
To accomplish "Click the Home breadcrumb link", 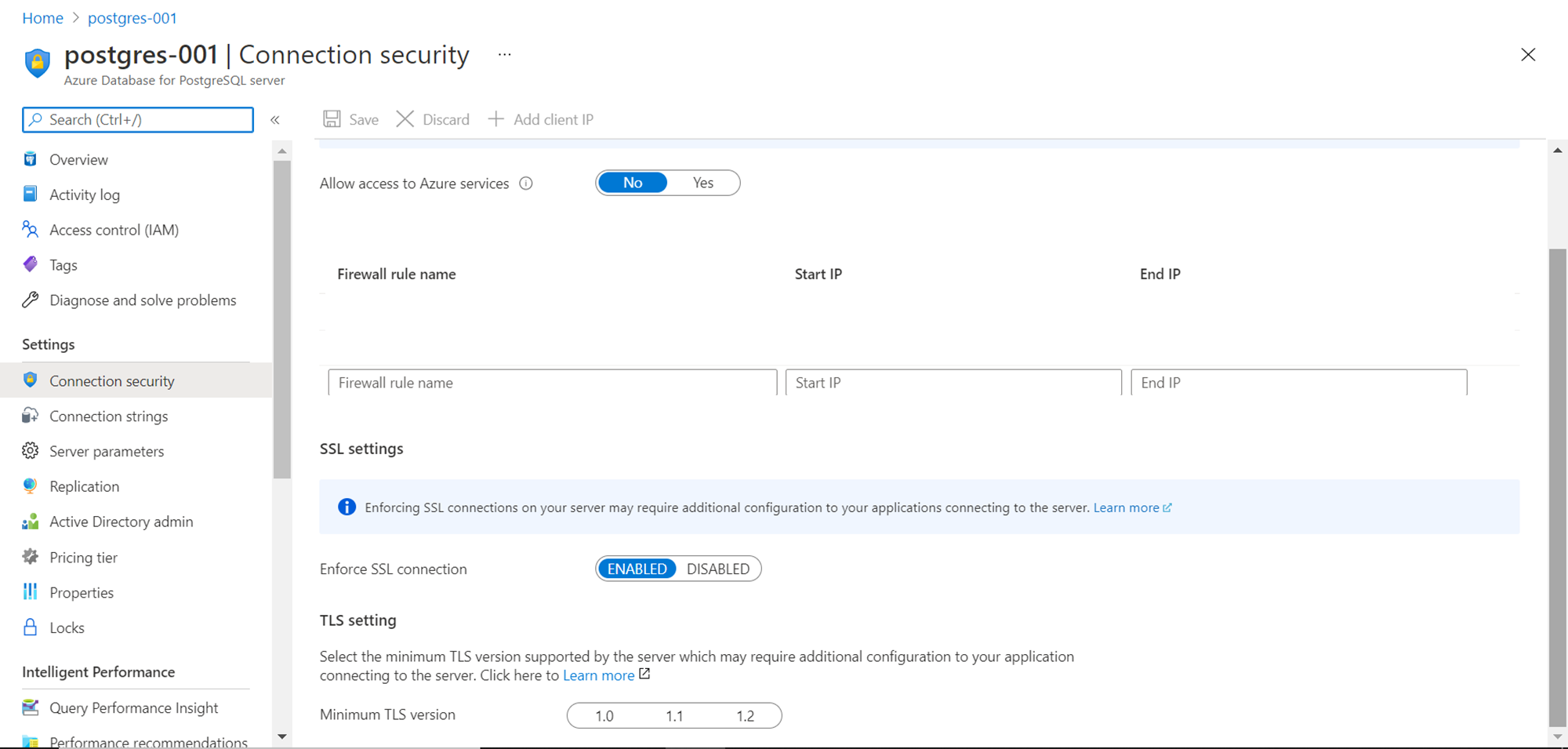I will tap(42, 18).
